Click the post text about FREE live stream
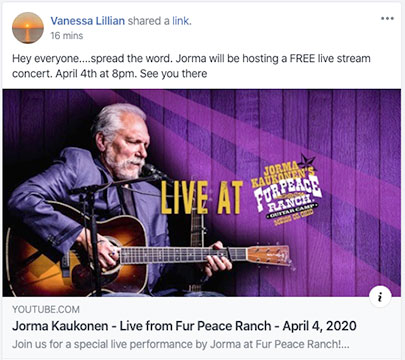The width and height of the screenshot is (405, 360). pos(191,66)
